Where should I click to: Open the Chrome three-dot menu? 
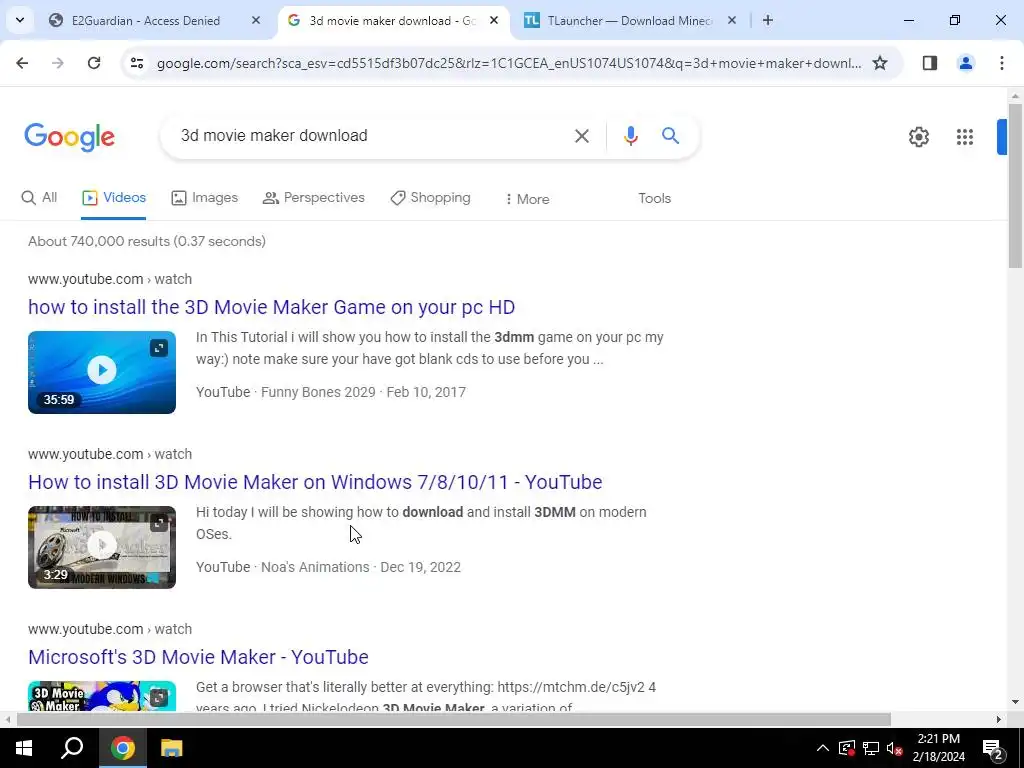tap(1002, 63)
